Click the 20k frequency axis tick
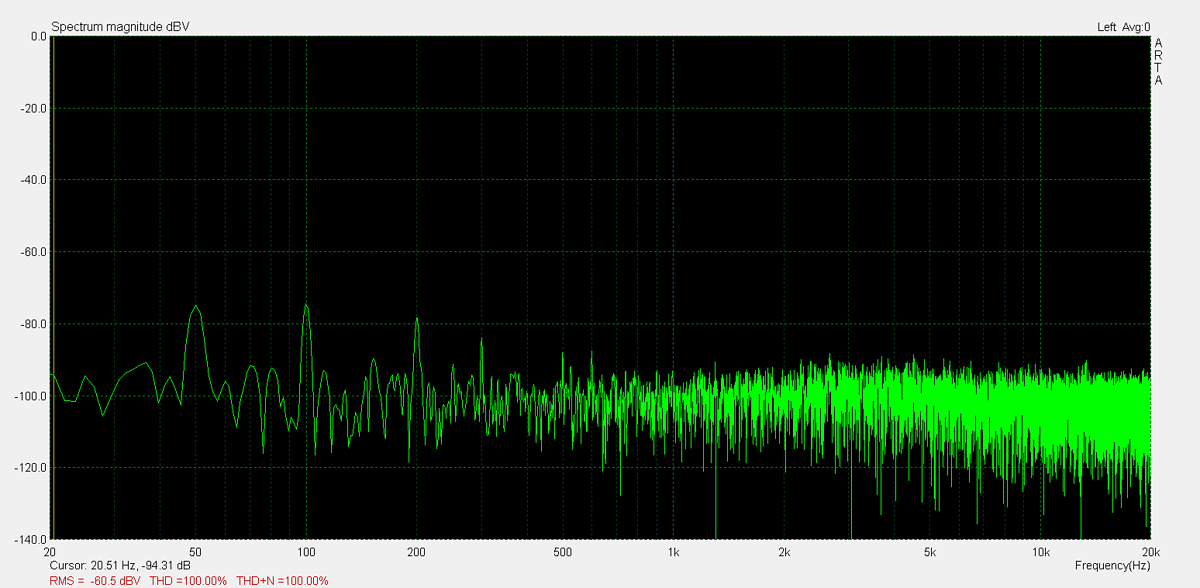This screenshot has height=588, width=1200. tap(1150, 552)
